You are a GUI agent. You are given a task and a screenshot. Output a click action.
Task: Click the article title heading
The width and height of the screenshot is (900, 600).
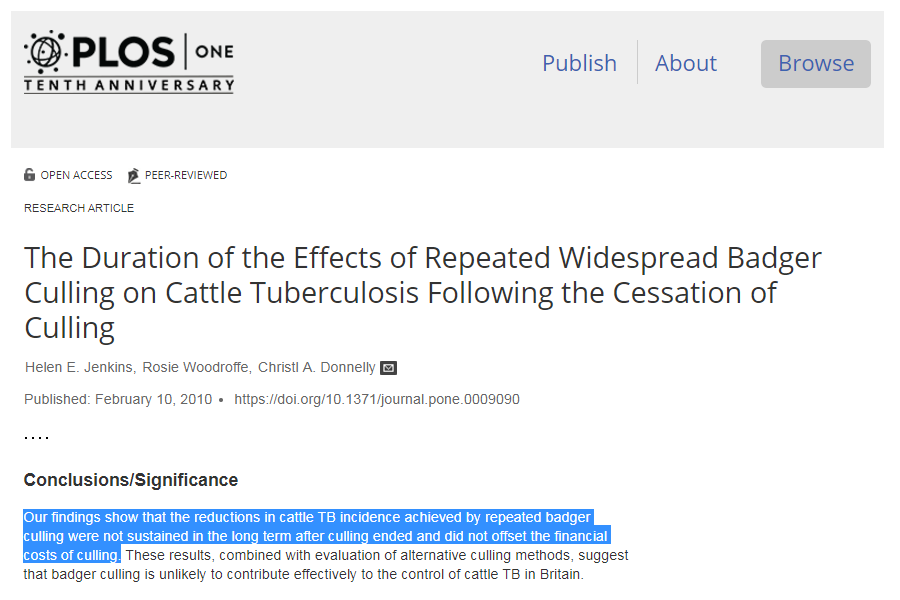point(422,292)
